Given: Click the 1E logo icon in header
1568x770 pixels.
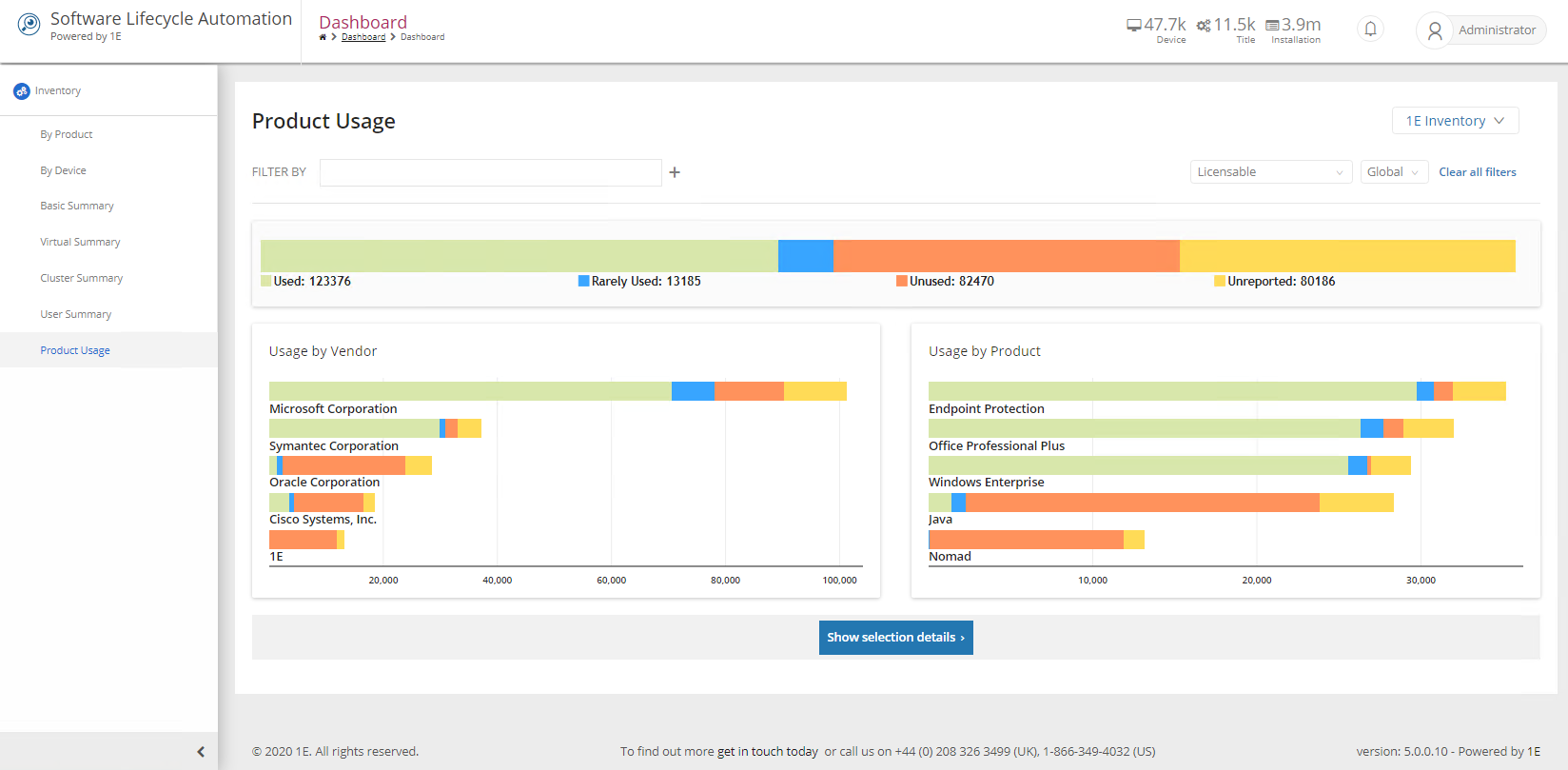Looking at the screenshot, I should tap(29, 25).
